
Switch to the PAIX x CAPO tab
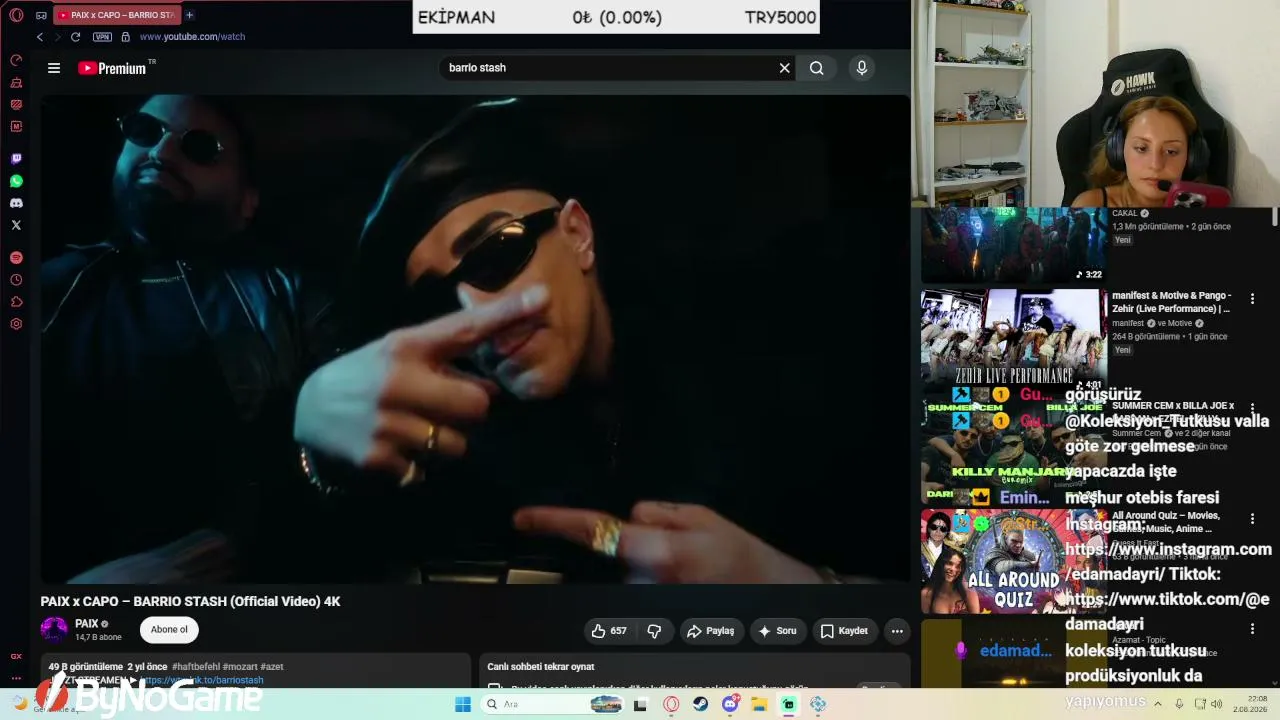pos(116,15)
